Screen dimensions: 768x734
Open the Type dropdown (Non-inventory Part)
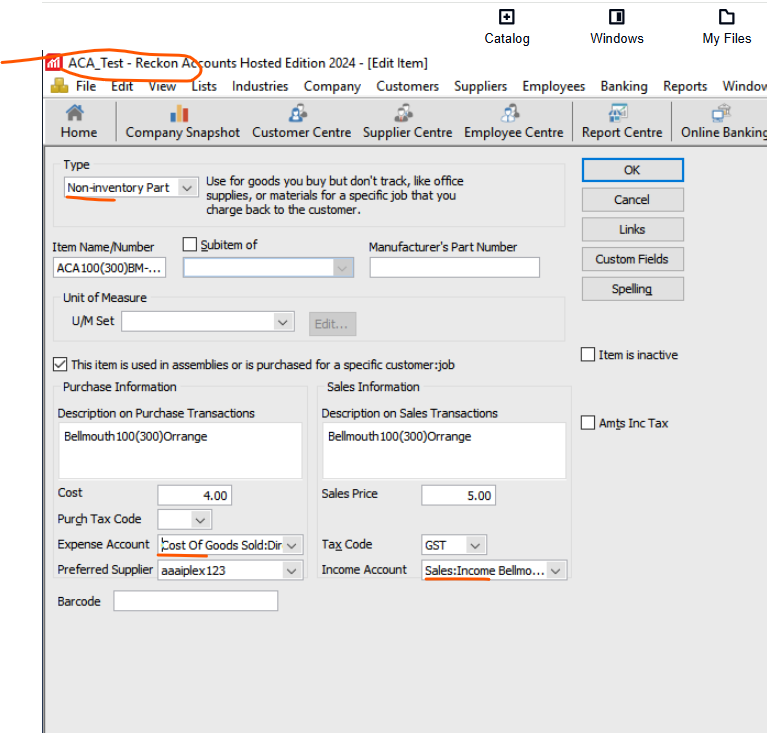[x=187, y=188]
